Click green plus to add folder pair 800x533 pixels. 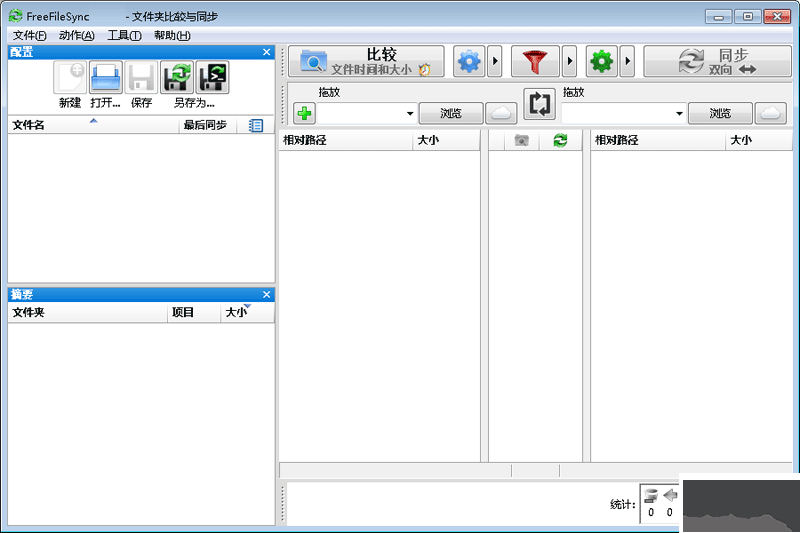(x=304, y=113)
